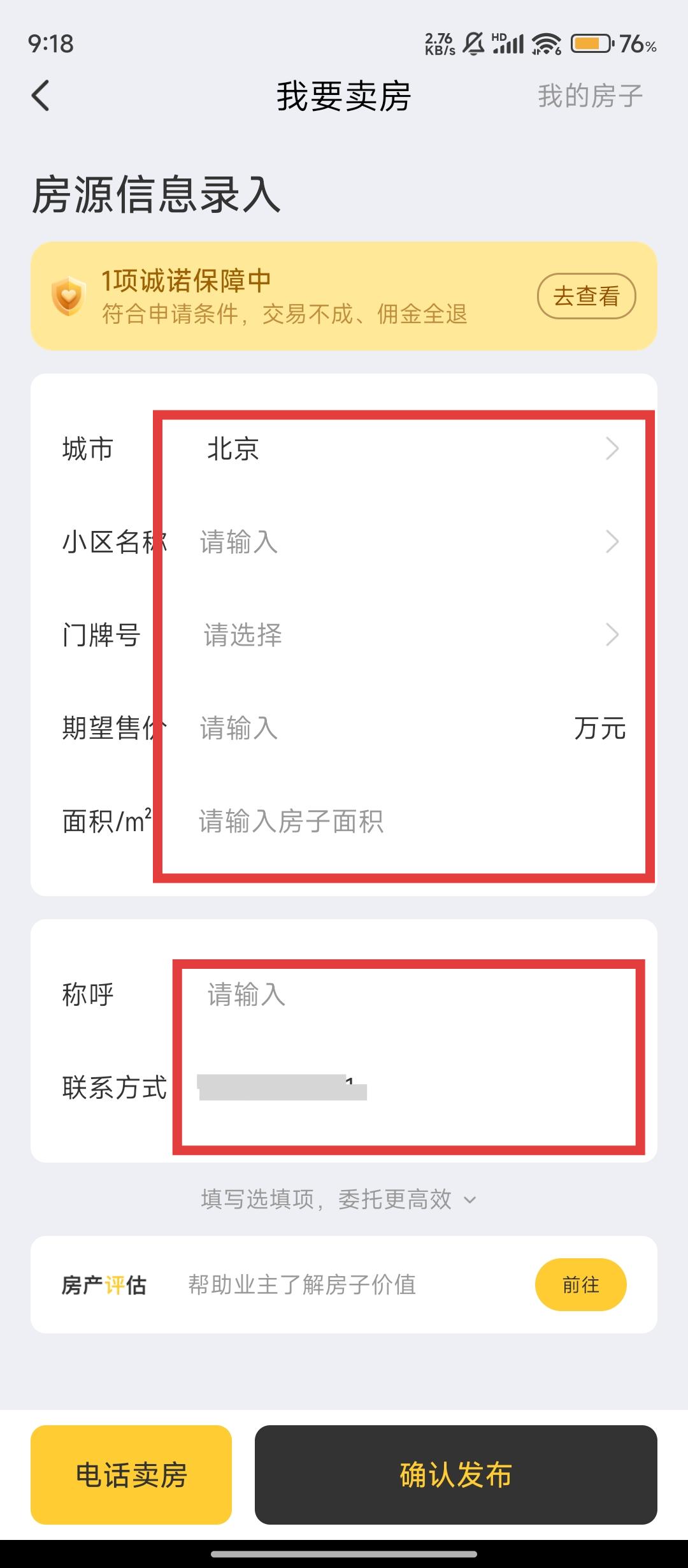
Task: Tap the Wi-Fi status bar icon
Action: (x=547, y=44)
